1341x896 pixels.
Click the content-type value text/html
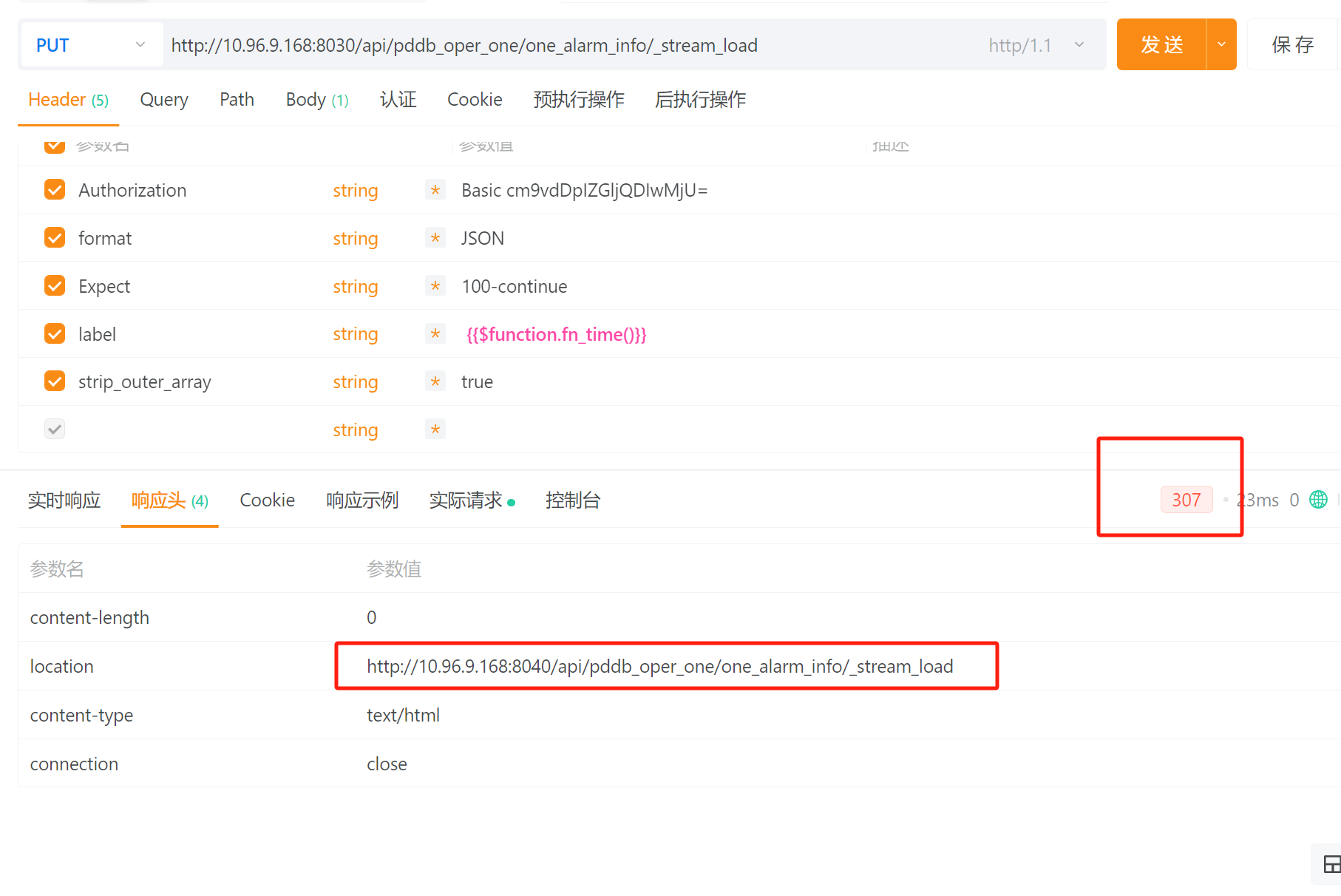403,716
